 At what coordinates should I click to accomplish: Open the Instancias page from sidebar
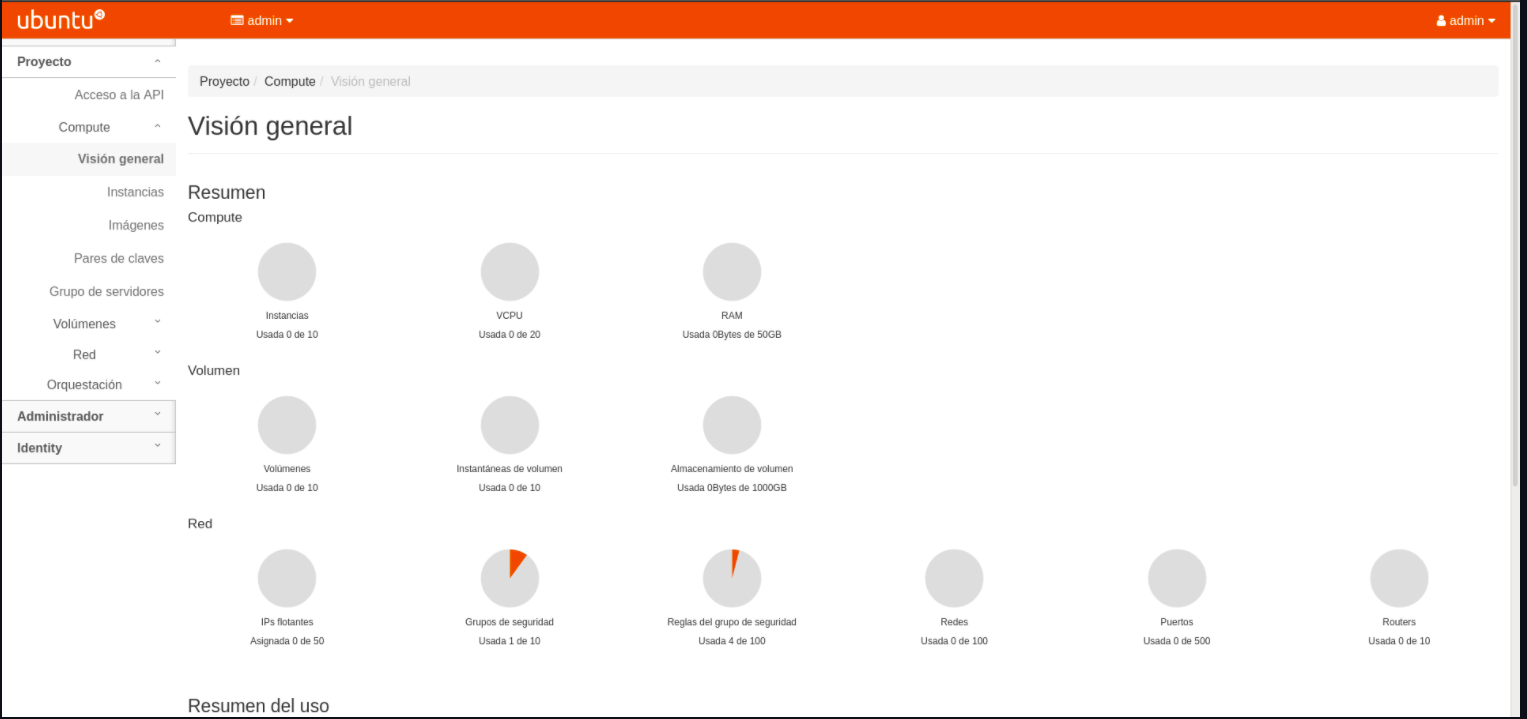click(x=135, y=192)
